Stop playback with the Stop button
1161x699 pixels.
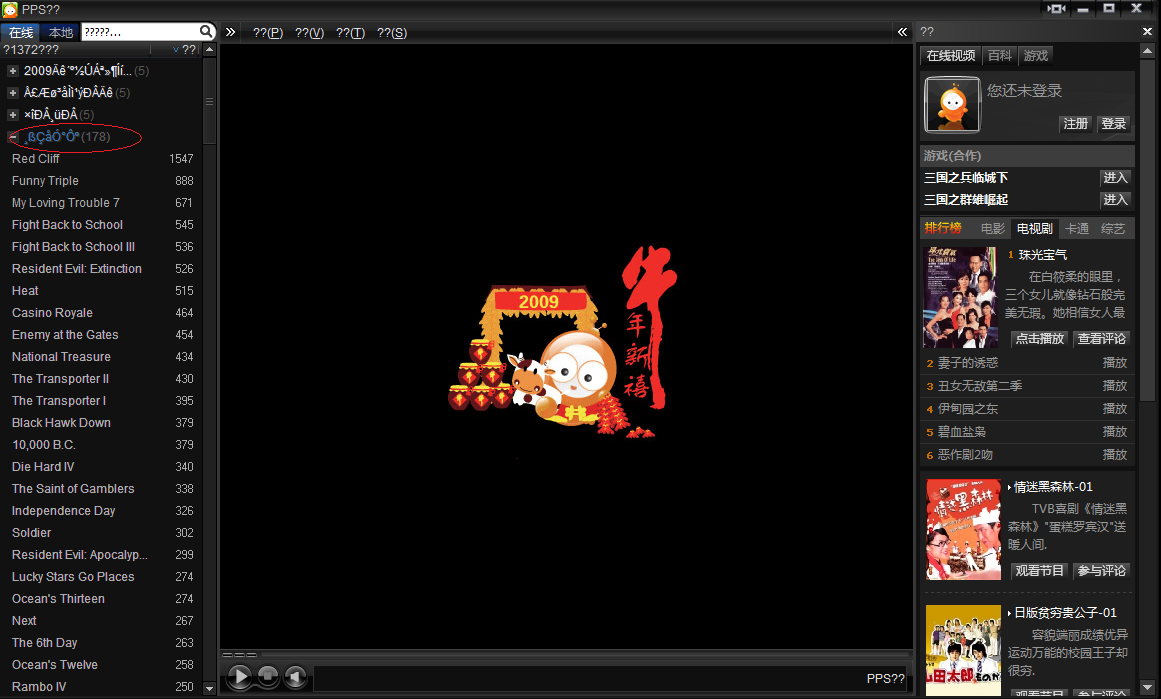click(268, 676)
